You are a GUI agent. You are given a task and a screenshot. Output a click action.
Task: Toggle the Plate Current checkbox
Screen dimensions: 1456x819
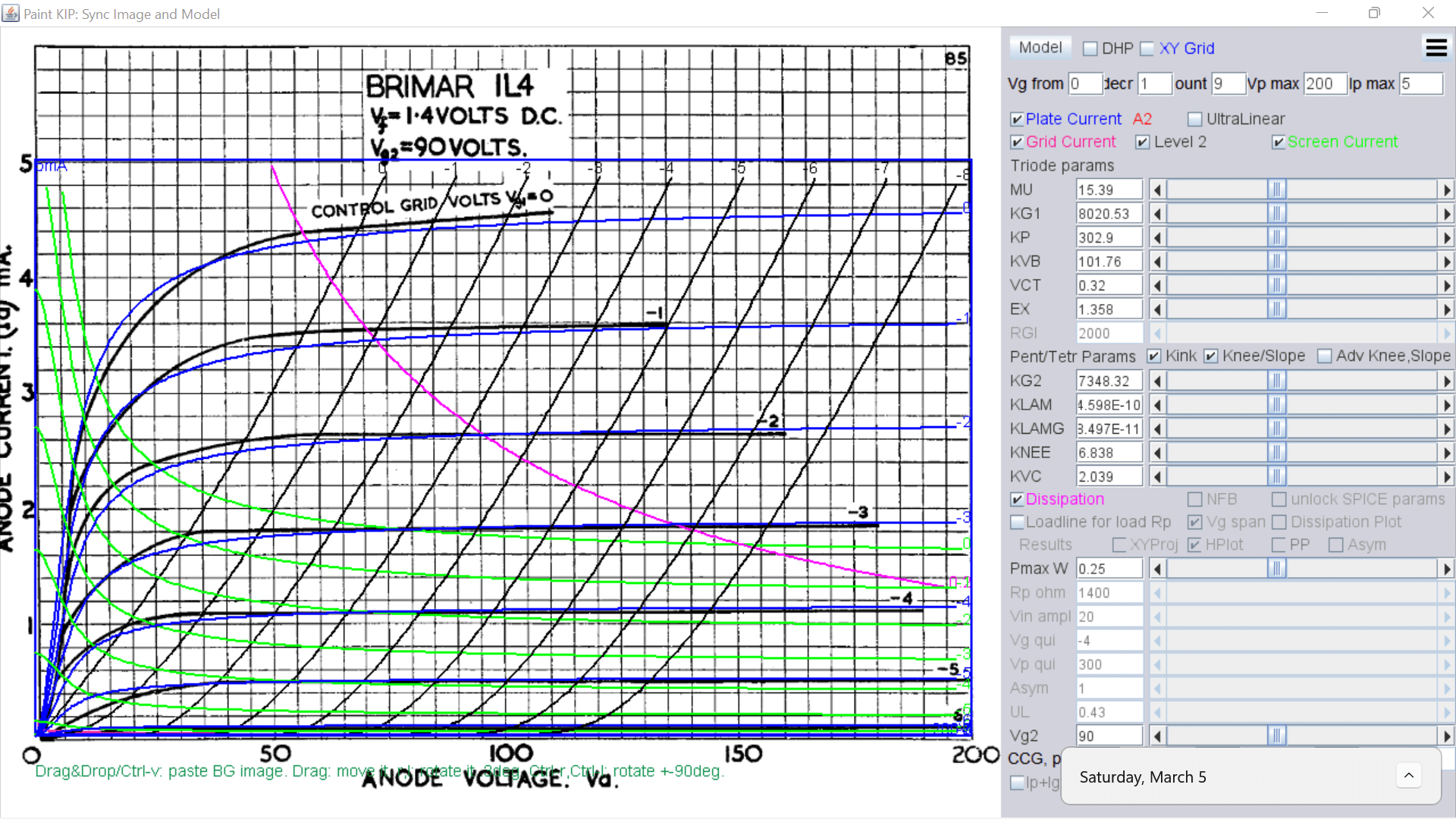[1017, 119]
